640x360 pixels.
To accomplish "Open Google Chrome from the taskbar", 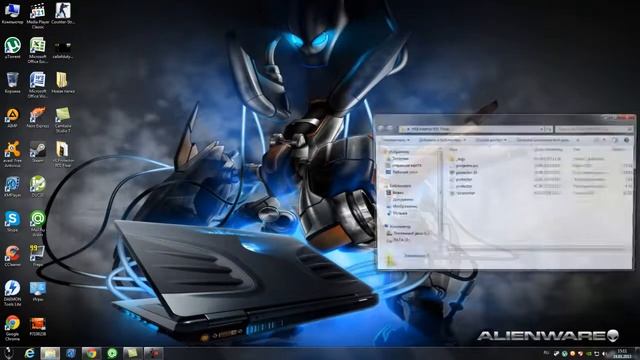I will pyautogui.click(x=91, y=353).
